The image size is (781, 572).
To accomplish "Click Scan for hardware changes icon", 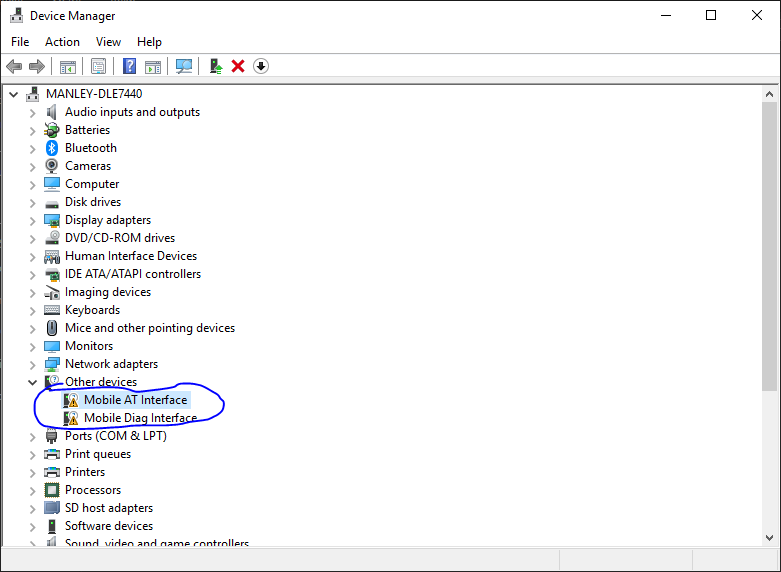I will [184, 66].
